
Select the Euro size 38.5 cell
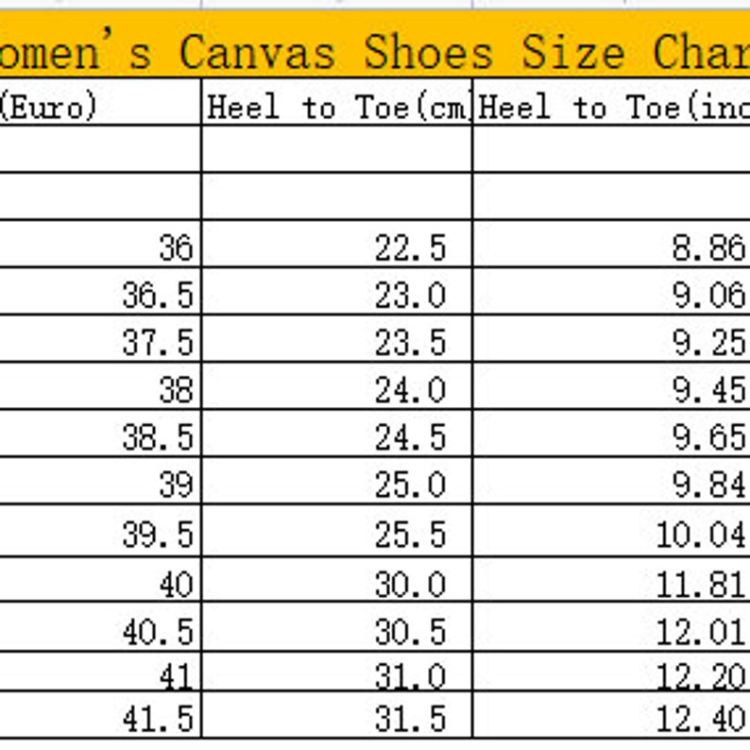coord(100,437)
